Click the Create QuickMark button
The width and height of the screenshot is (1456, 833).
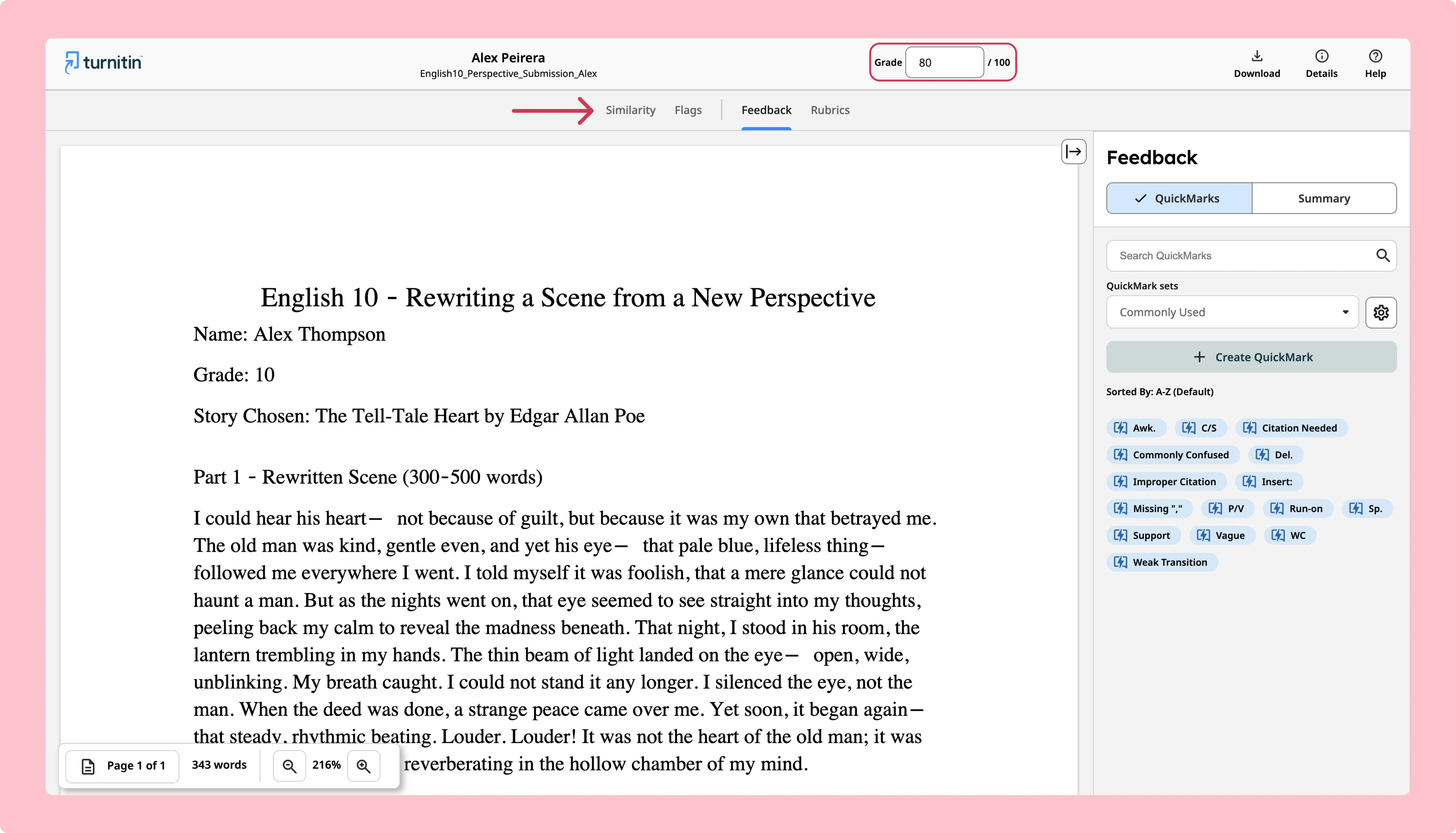click(1251, 357)
